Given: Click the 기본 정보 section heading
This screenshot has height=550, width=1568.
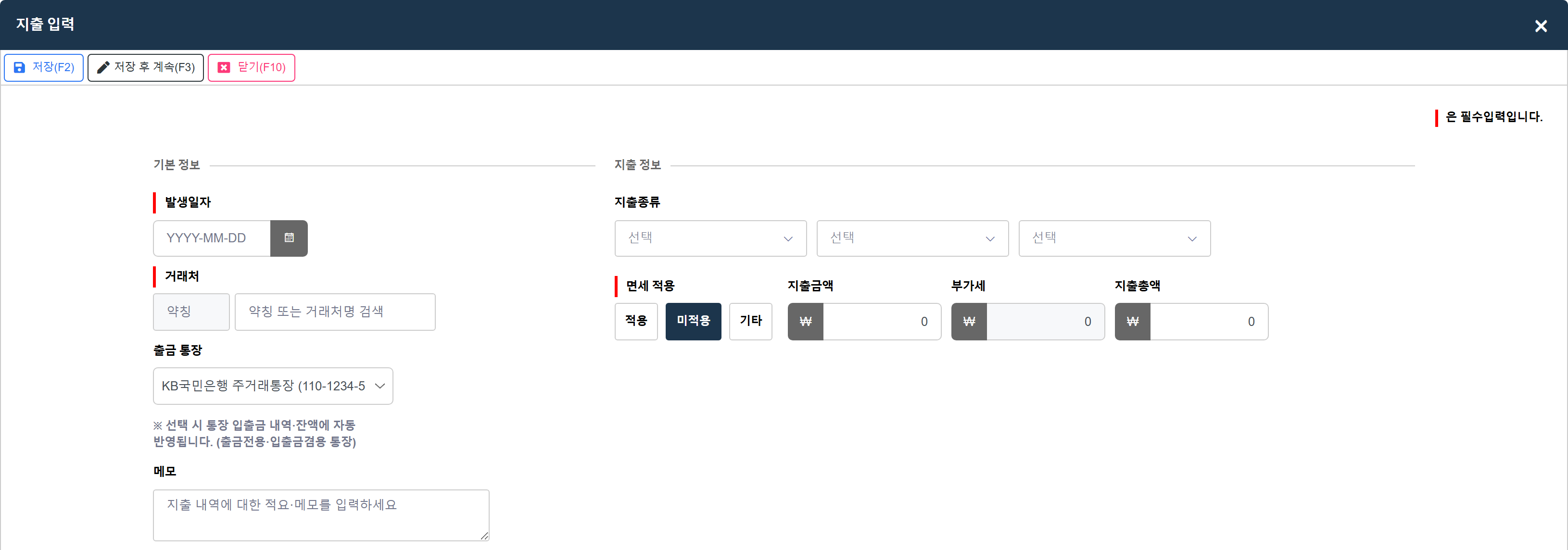Looking at the screenshot, I should click(x=177, y=165).
